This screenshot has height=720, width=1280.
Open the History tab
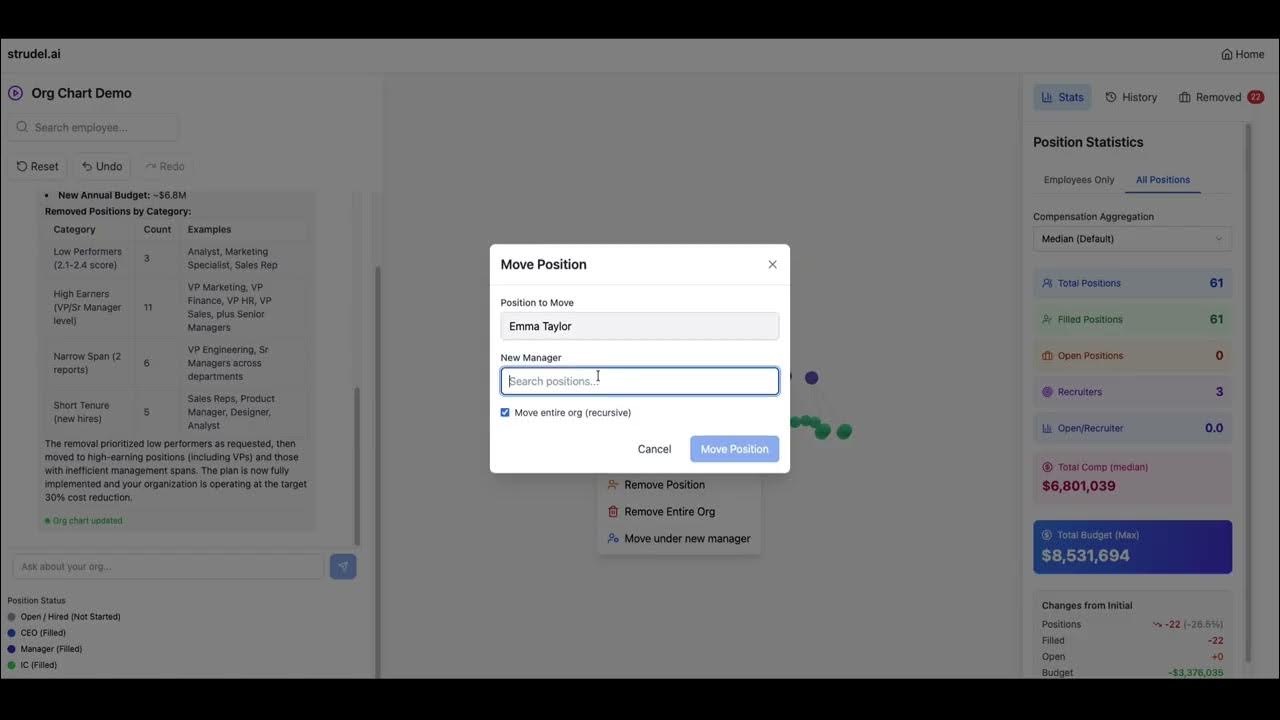[1131, 97]
